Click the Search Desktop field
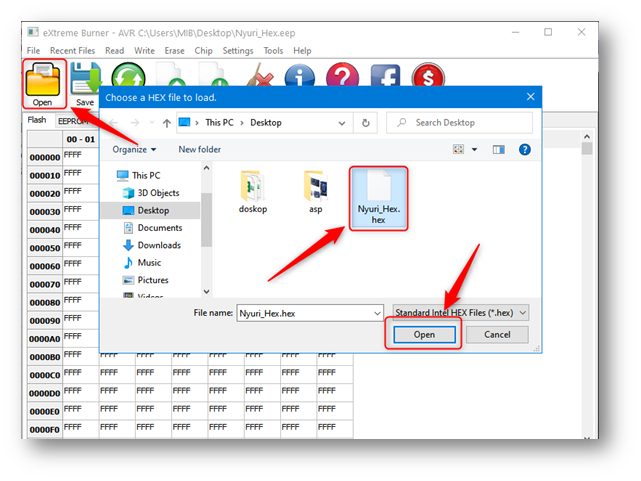Viewport: 641px width, 481px height. tap(459, 123)
